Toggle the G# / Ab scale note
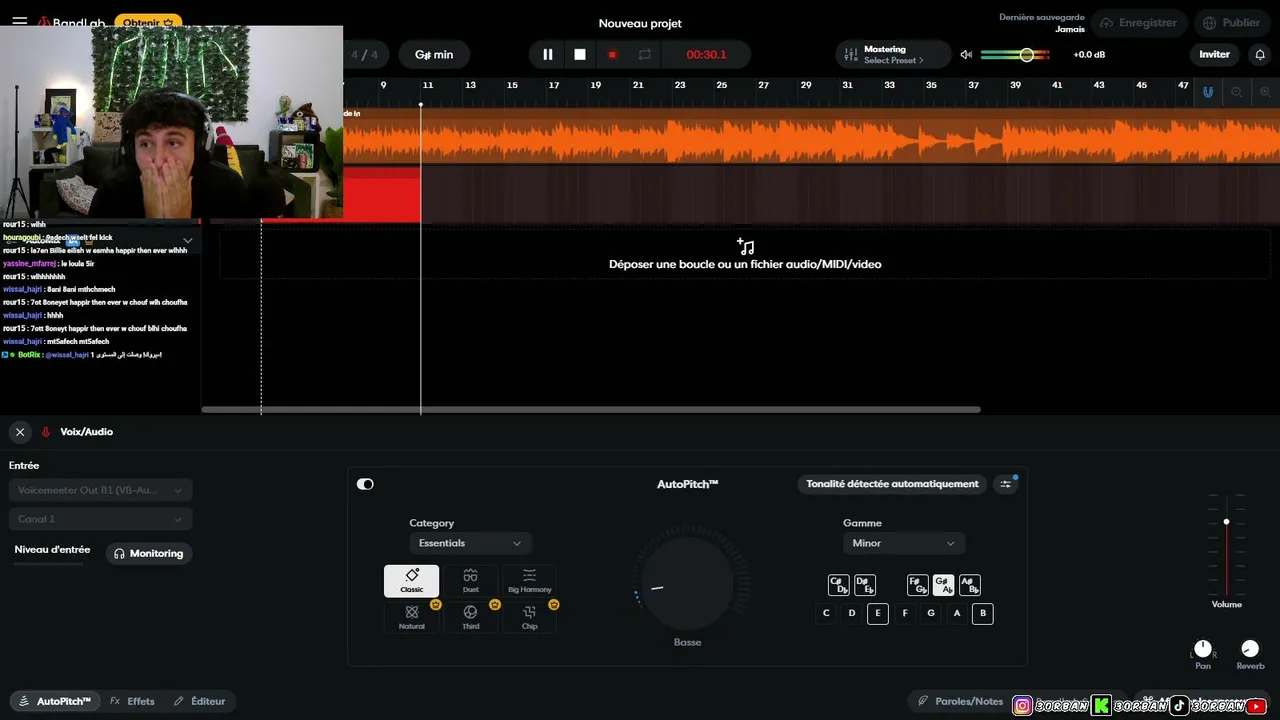The height and width of the screenshot is (720, 1280). click(x=943, y=585)
